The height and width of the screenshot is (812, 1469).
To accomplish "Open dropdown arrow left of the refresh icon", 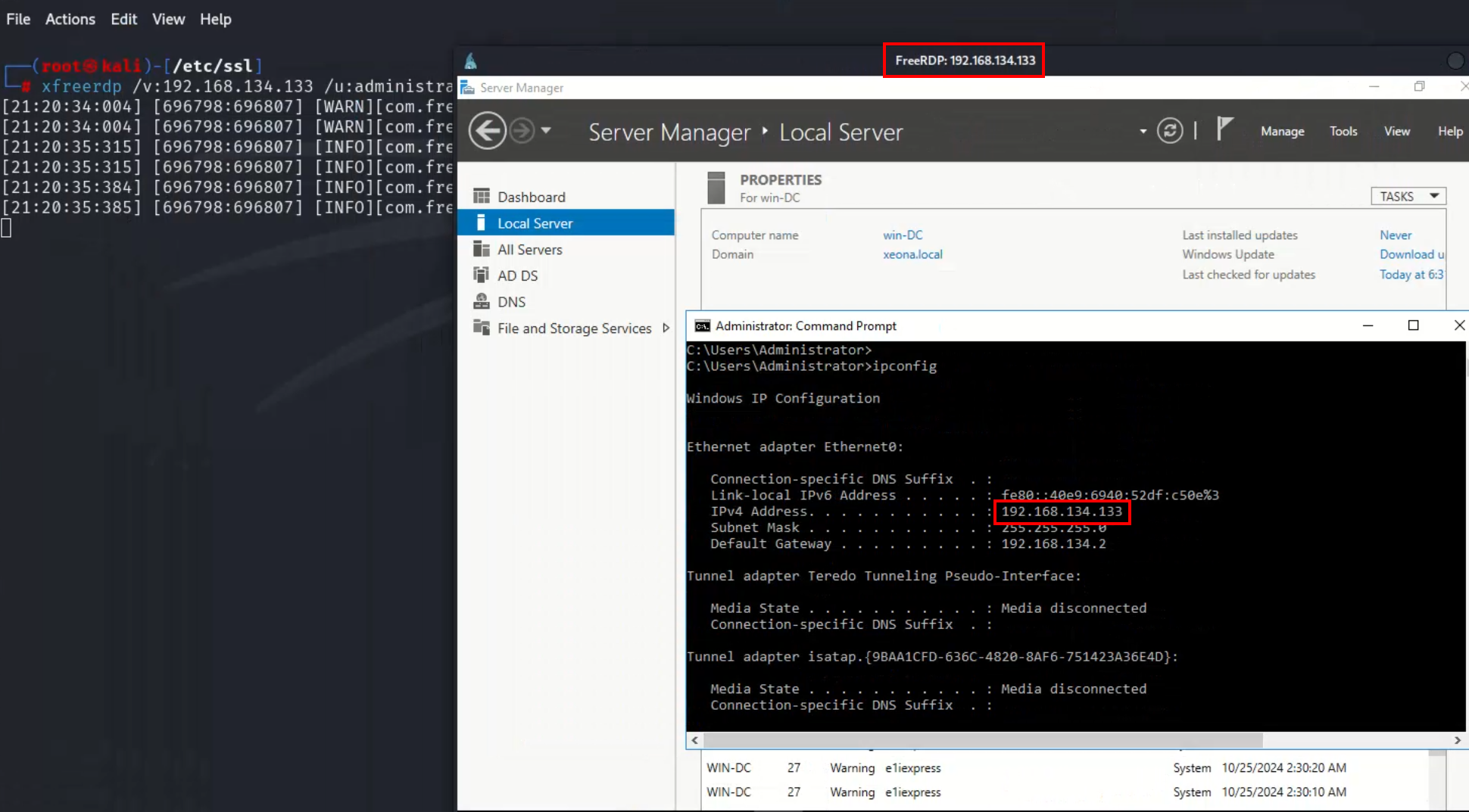I will [x=1143, y=132].
